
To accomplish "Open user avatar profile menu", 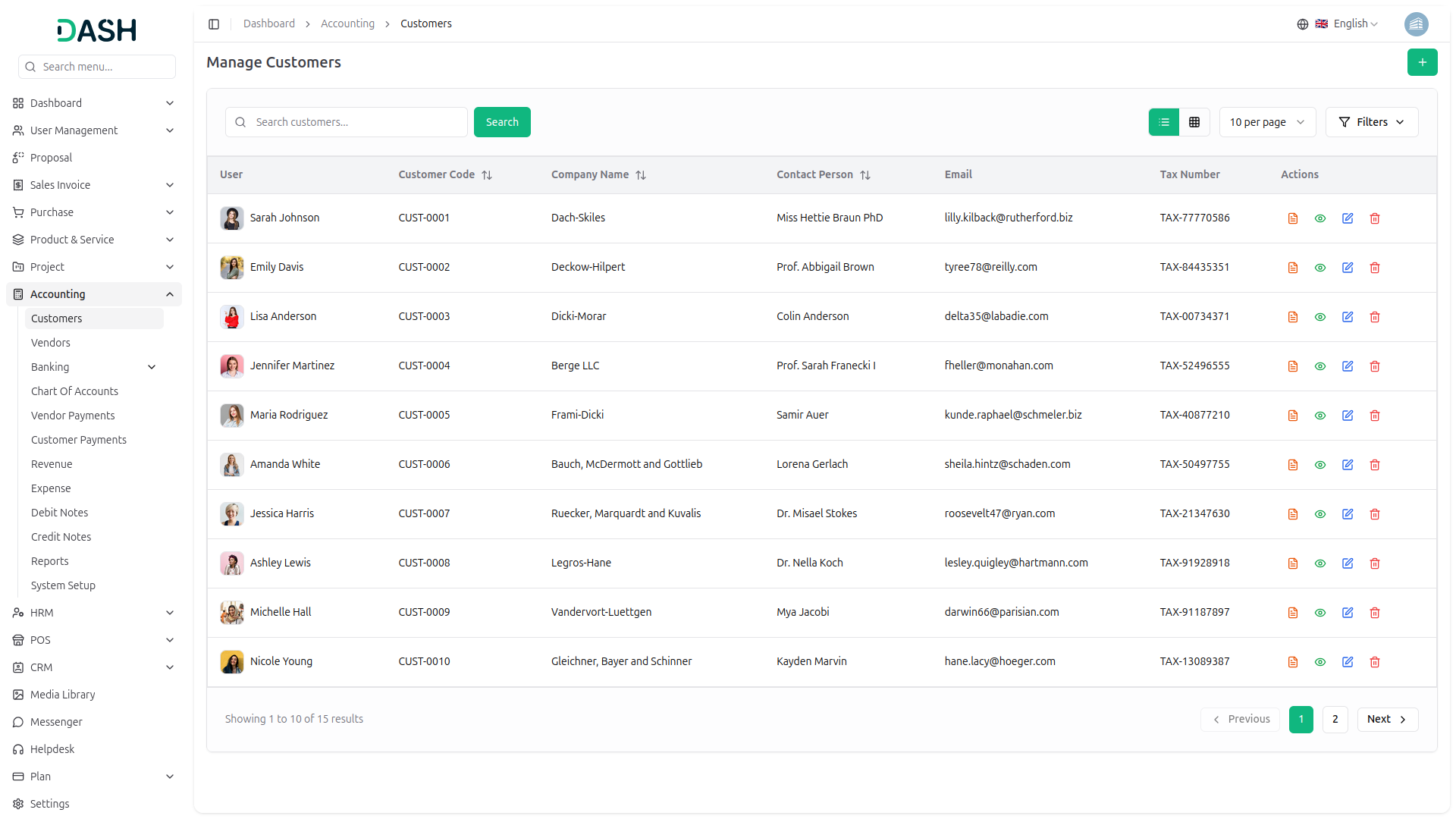I will point(1416,24).
